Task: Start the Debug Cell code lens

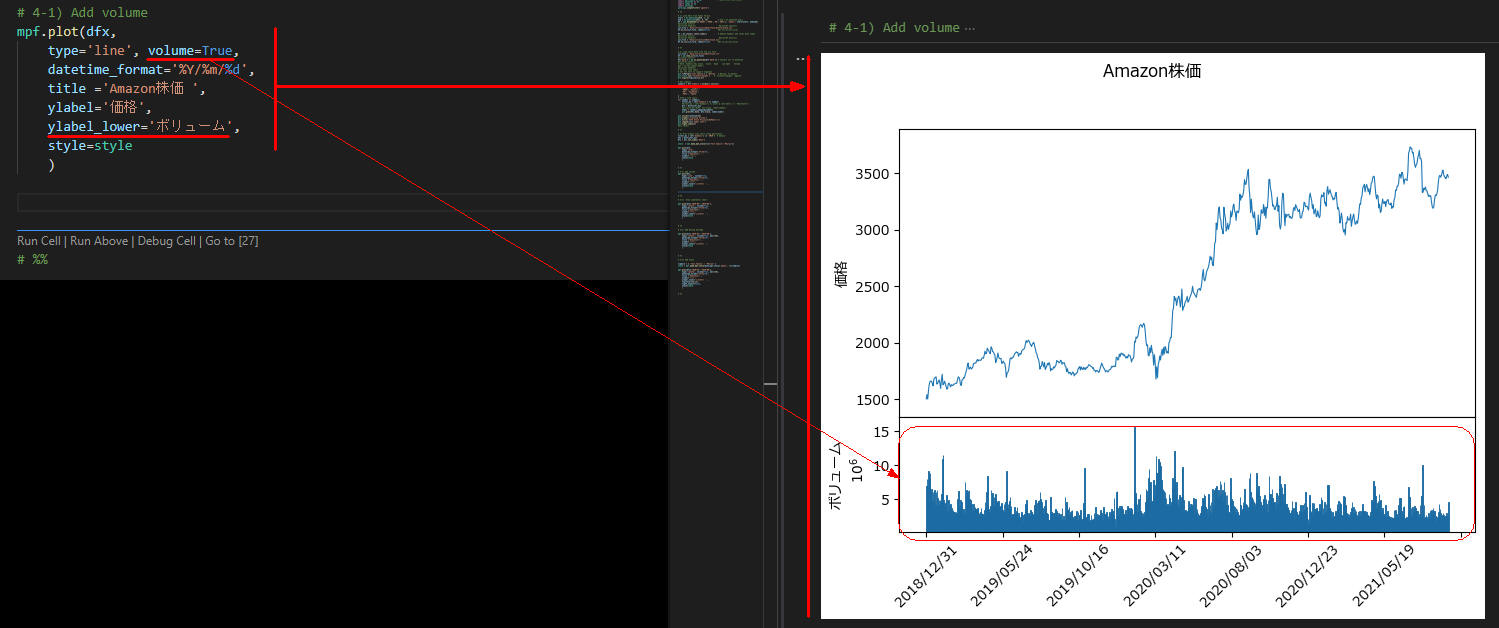Action: coord(166,241)
